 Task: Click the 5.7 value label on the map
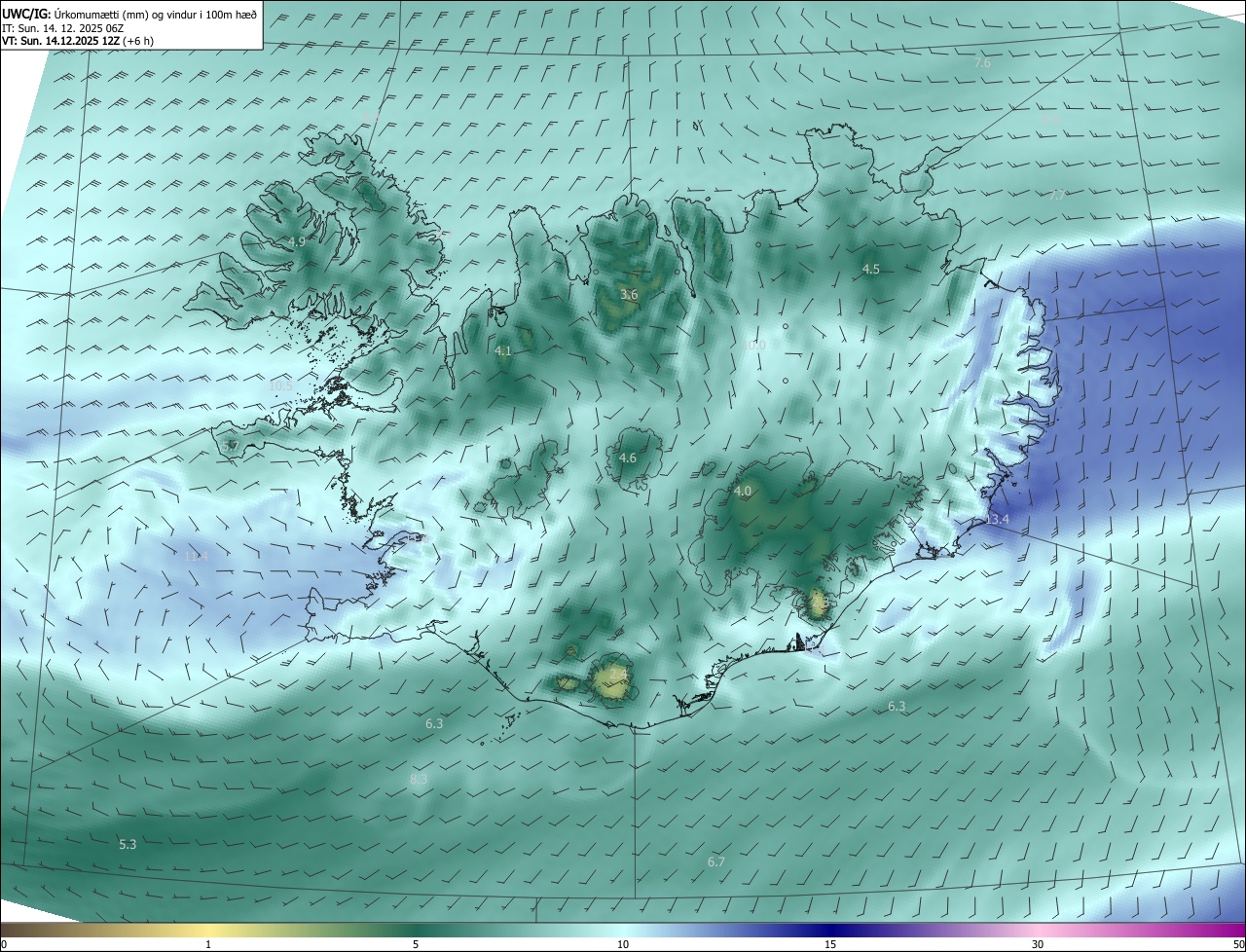[230, 446]
